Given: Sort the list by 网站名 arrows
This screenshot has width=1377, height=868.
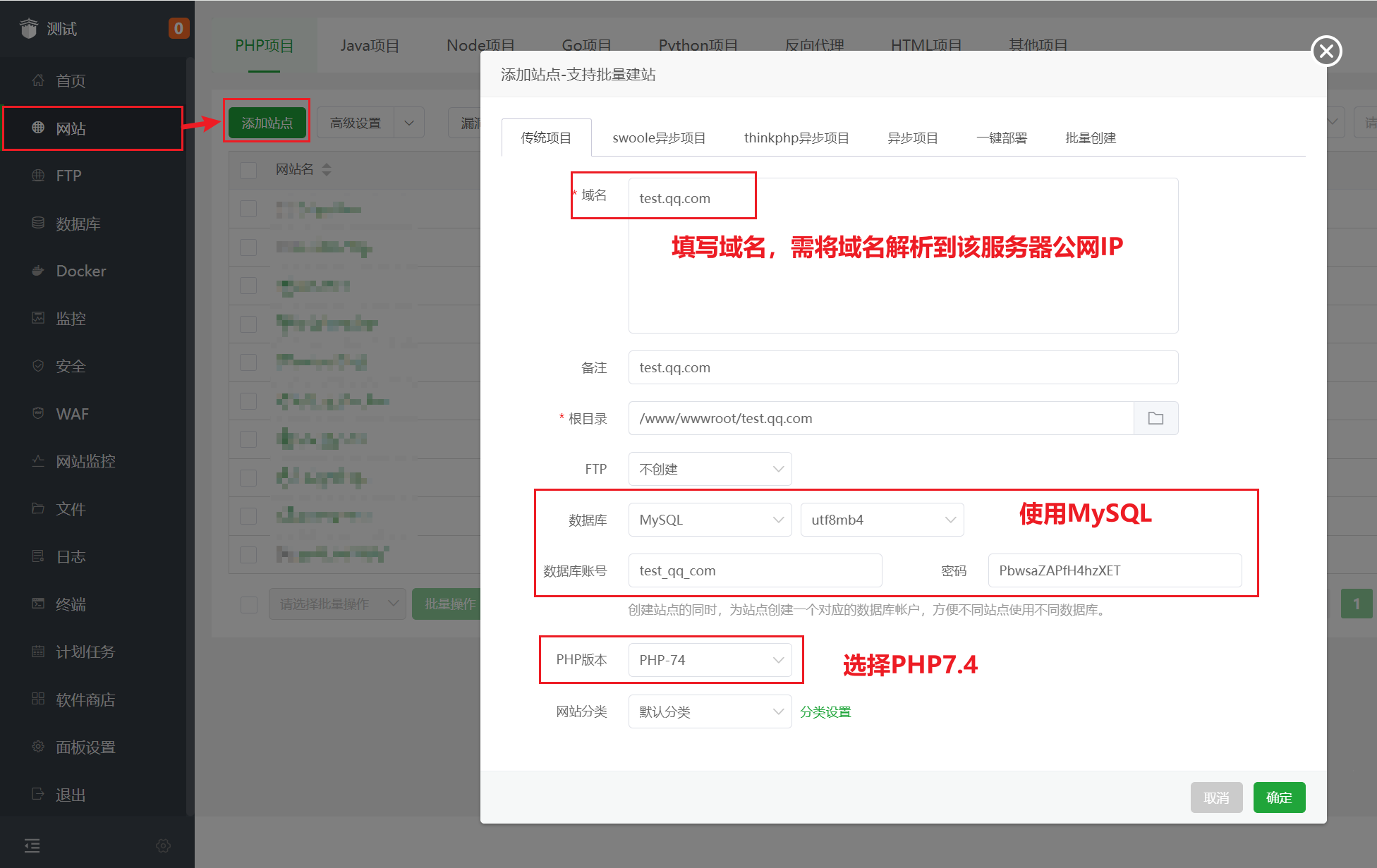Looking at the screenshot, I should pos(326,169).
